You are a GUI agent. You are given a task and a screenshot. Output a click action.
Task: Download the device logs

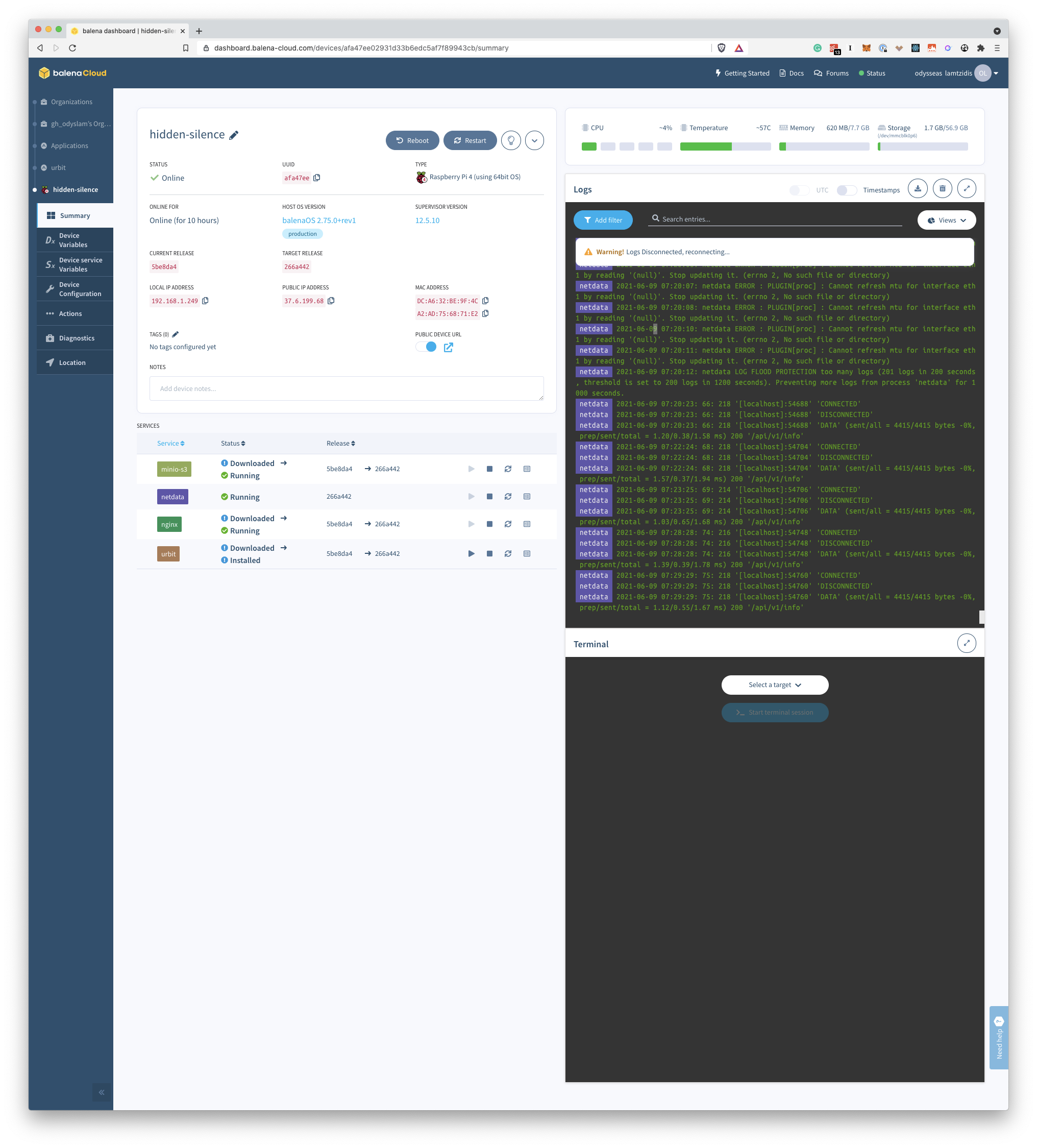pyautogui.click(x=918, y=188)
